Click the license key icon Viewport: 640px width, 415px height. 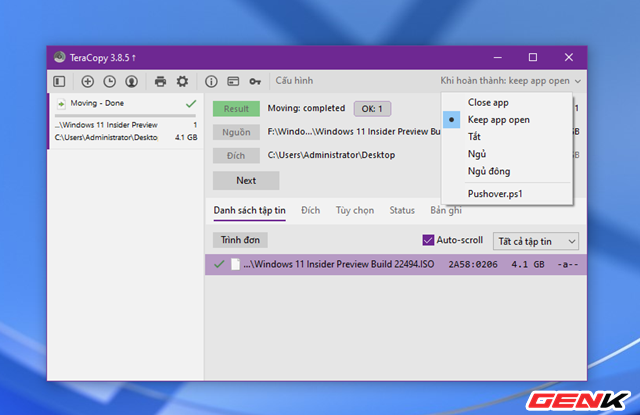coord(255,82)
